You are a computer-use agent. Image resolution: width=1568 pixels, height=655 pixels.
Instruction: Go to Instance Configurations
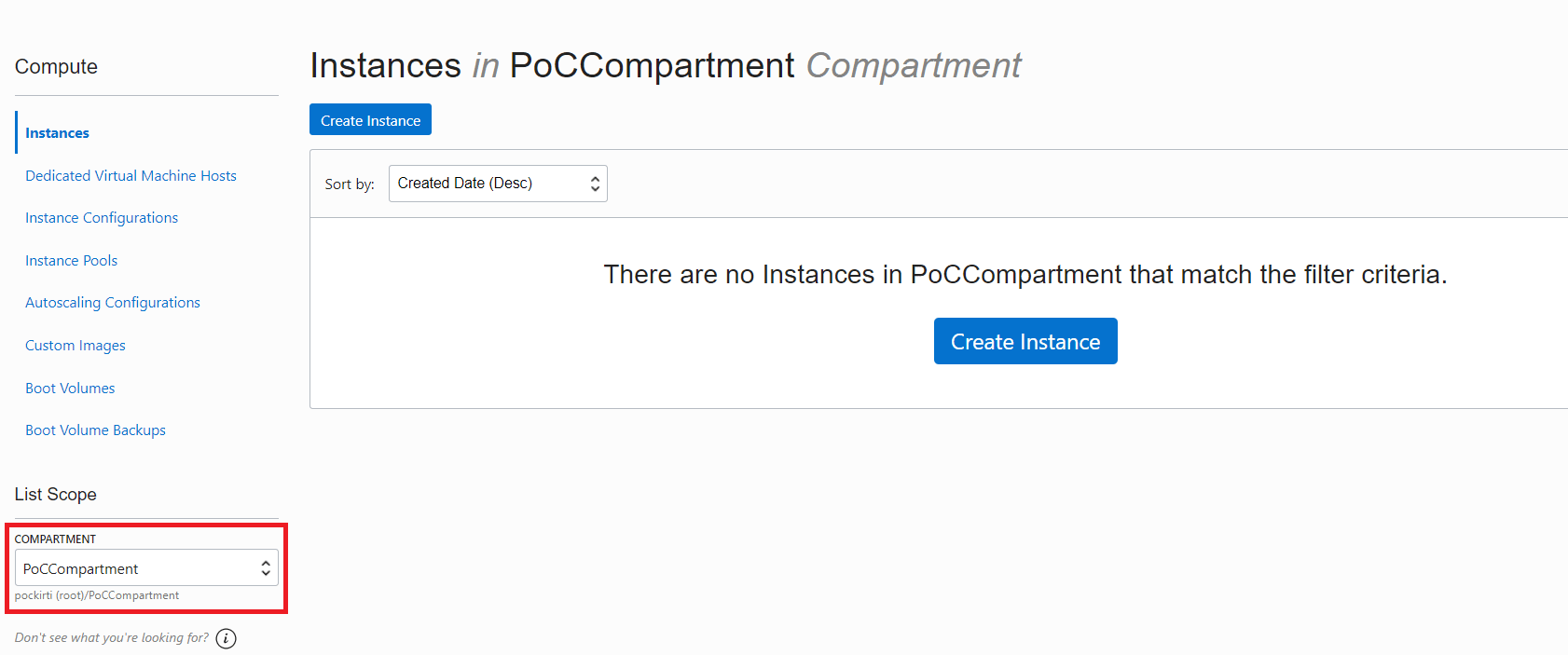[x=102, y=218]
